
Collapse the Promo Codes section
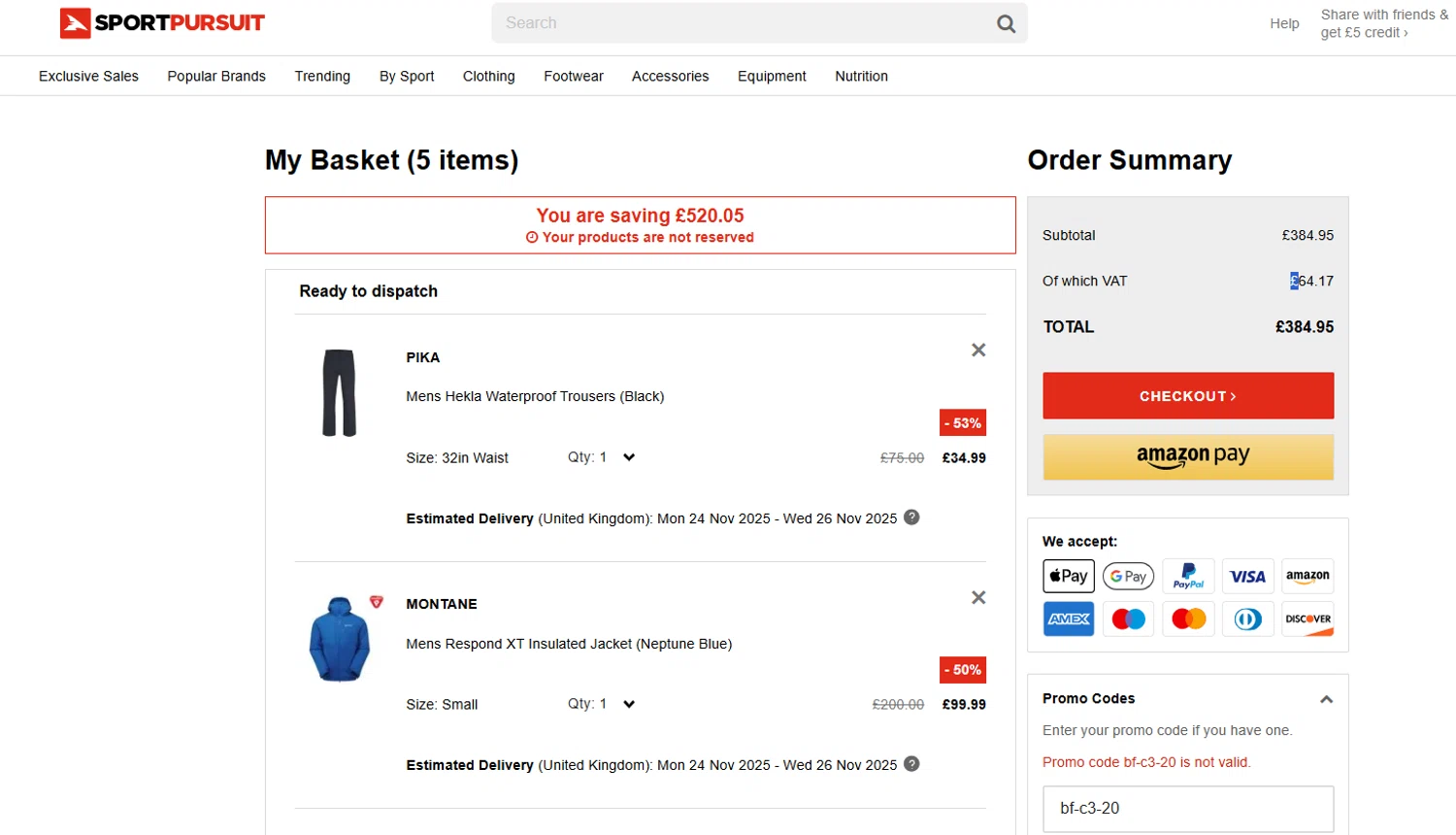click(1326, 699)
